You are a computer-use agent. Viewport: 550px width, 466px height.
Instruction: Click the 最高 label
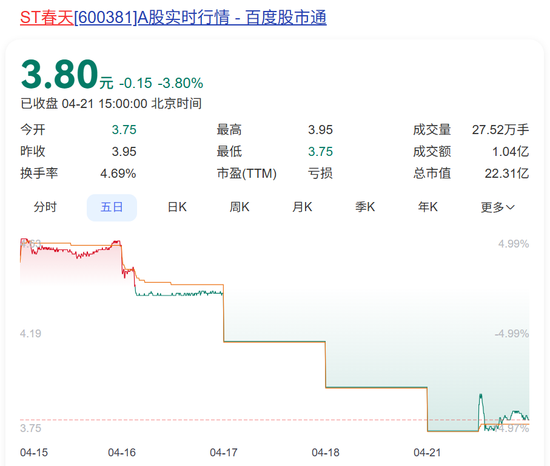(x=229, y=130)
